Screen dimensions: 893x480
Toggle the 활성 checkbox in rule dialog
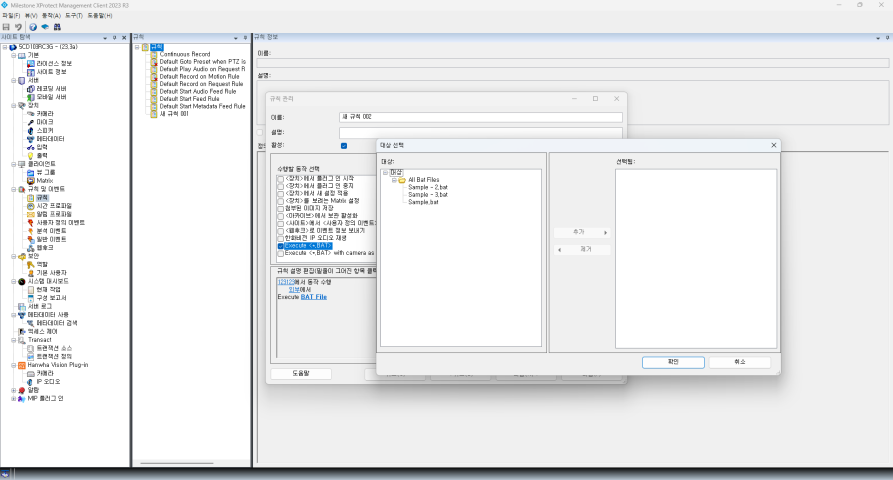coord(343,145)
